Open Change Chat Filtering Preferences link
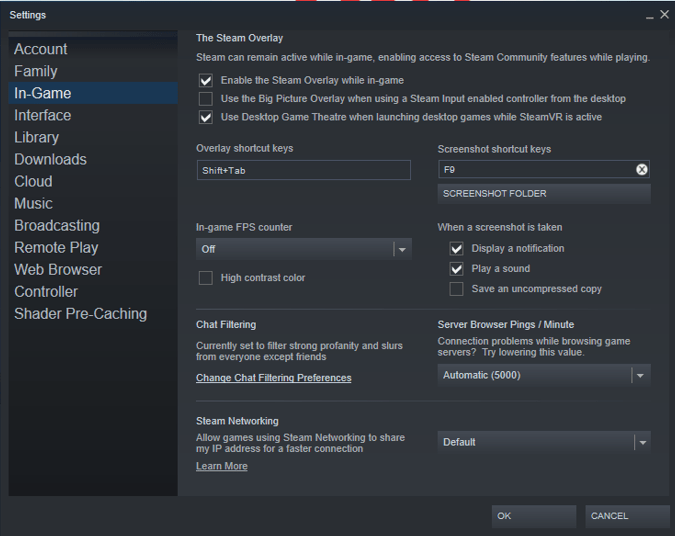Image resolution: width=675 pixels, height=536 pixels. 274,378
